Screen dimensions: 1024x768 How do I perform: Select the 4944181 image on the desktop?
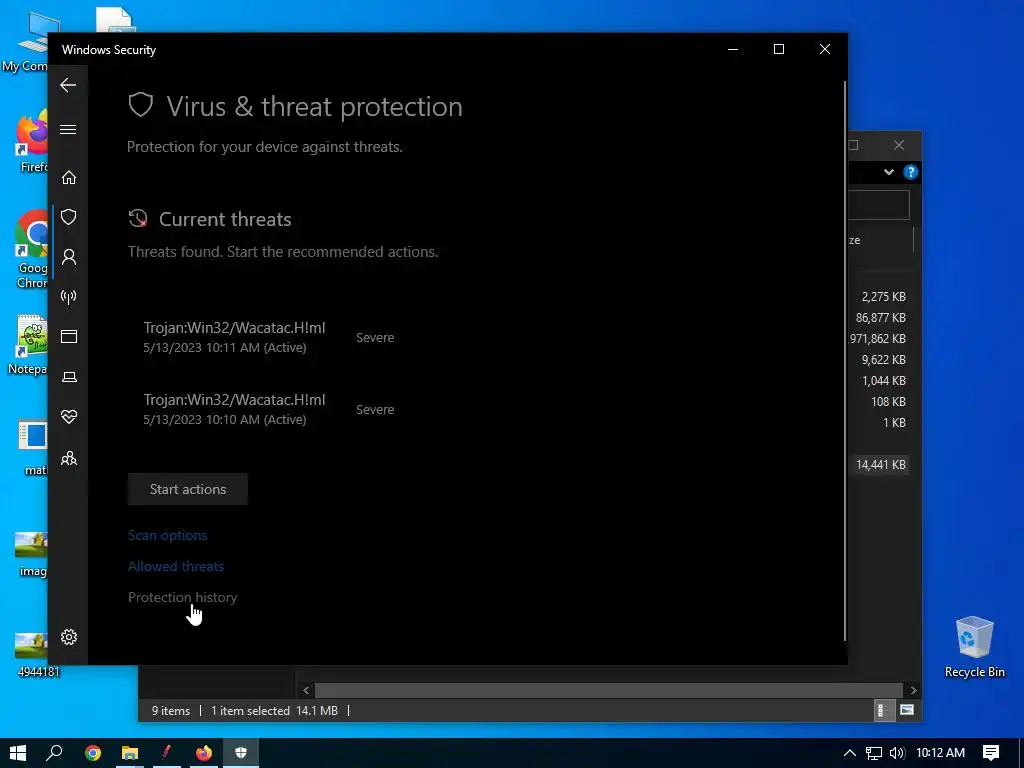click(x=33, y=655)
